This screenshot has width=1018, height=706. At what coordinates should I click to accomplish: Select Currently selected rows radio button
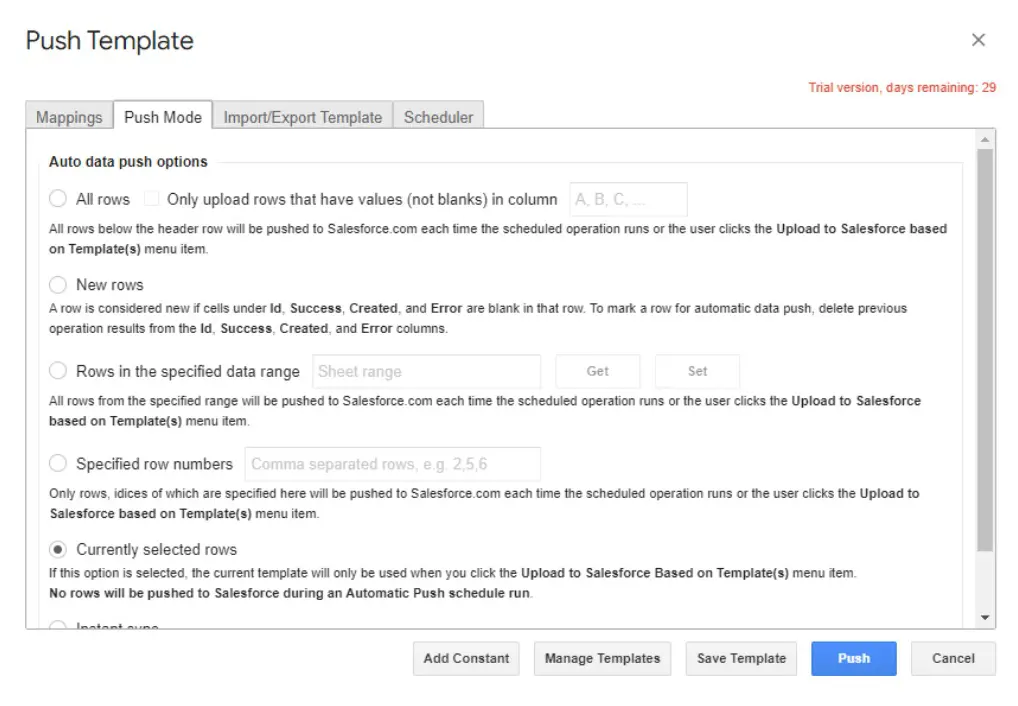59,549
